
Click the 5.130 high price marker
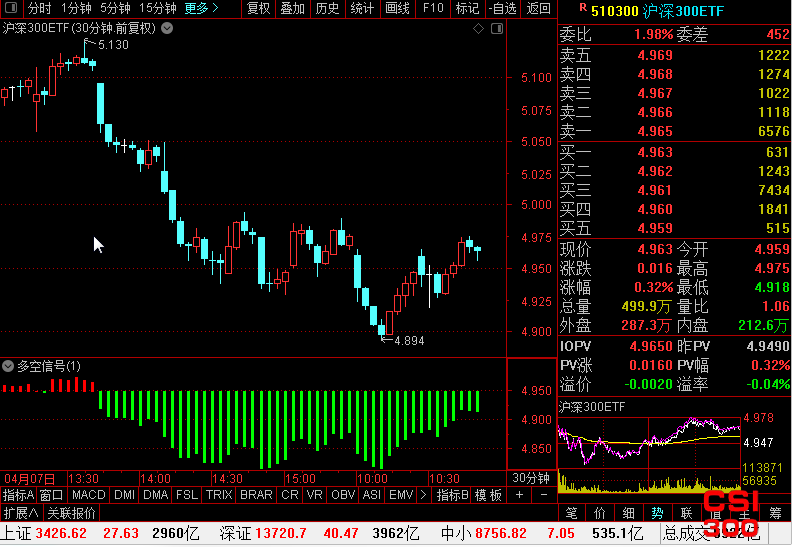[x=113, y=45]
